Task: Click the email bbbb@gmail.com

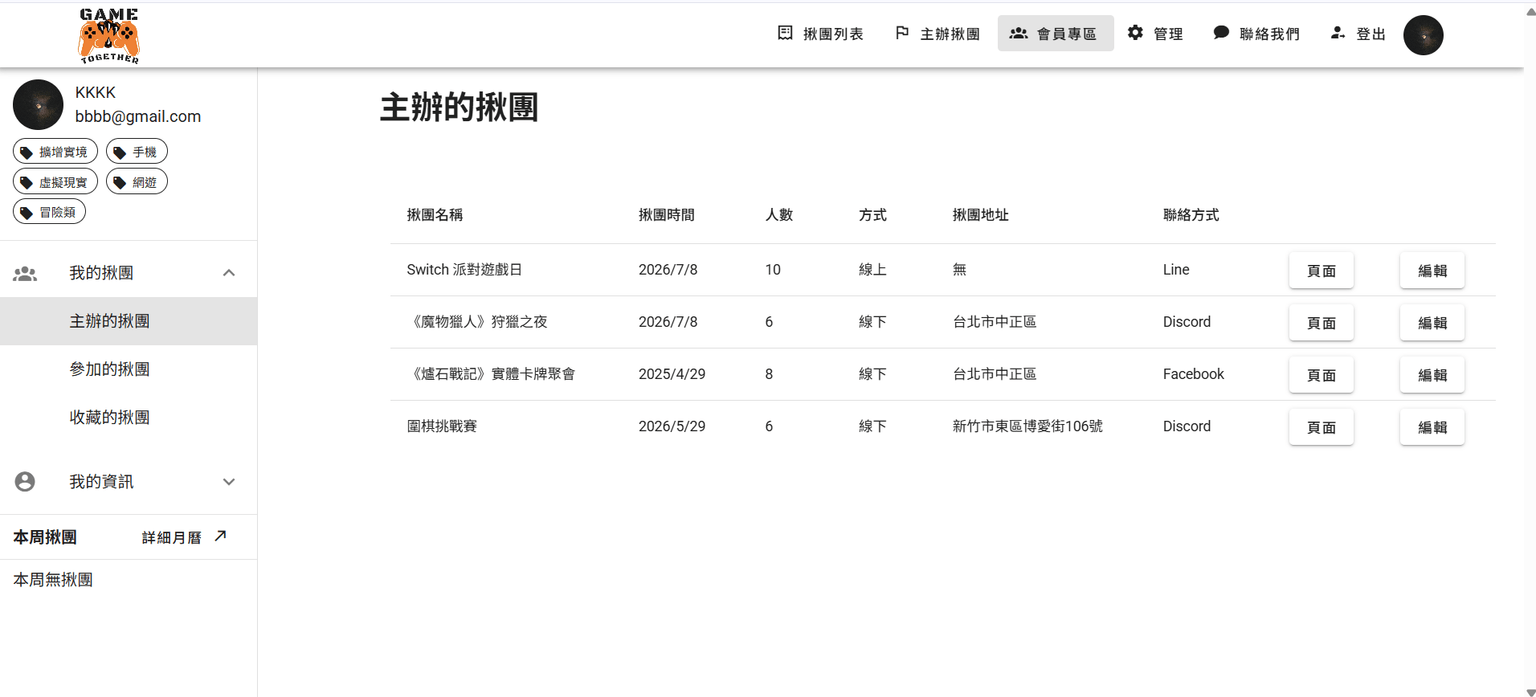Action: tap(138, 116)
